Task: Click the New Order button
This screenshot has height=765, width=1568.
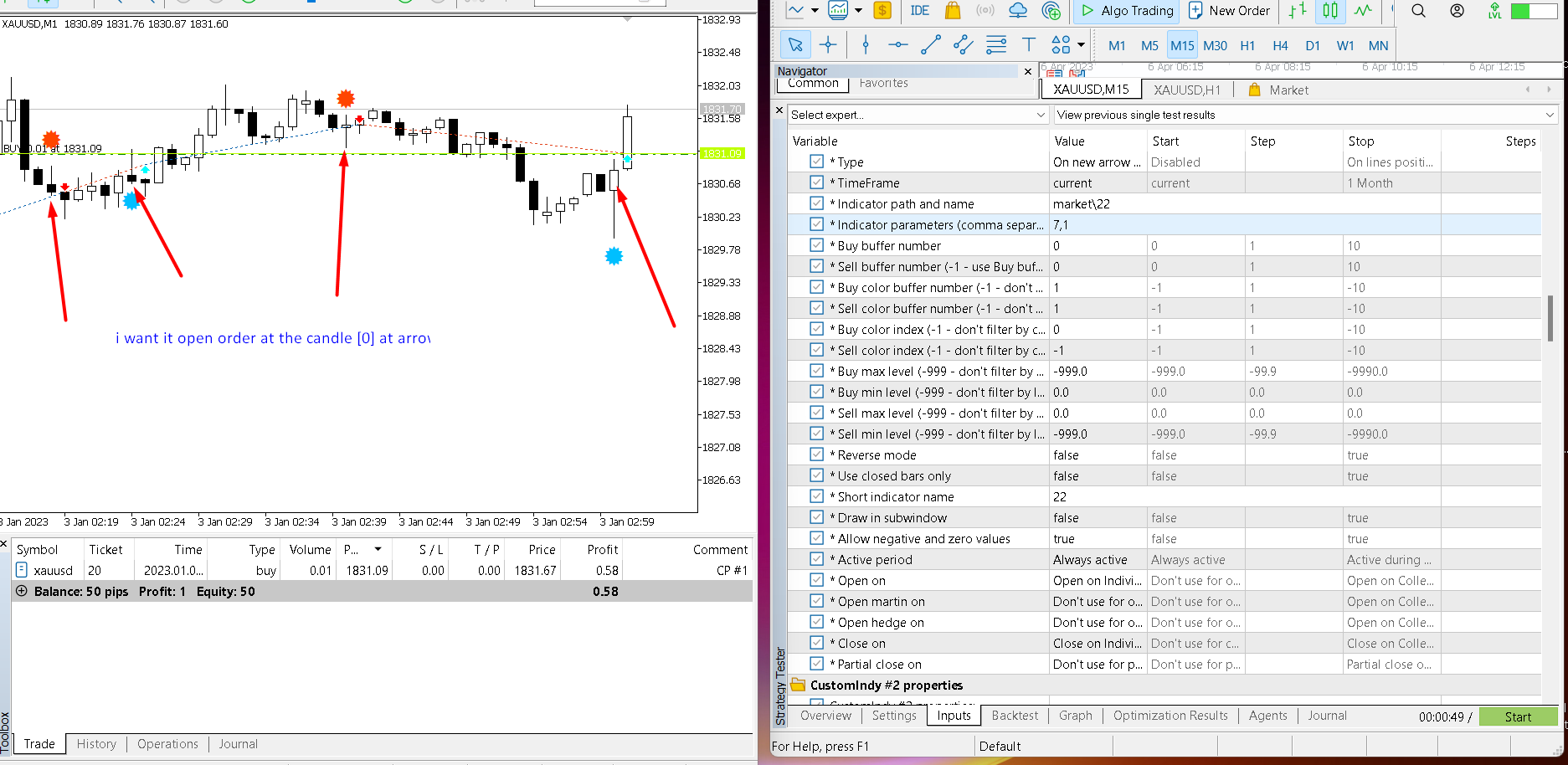Action: (x=1229, y=11)
